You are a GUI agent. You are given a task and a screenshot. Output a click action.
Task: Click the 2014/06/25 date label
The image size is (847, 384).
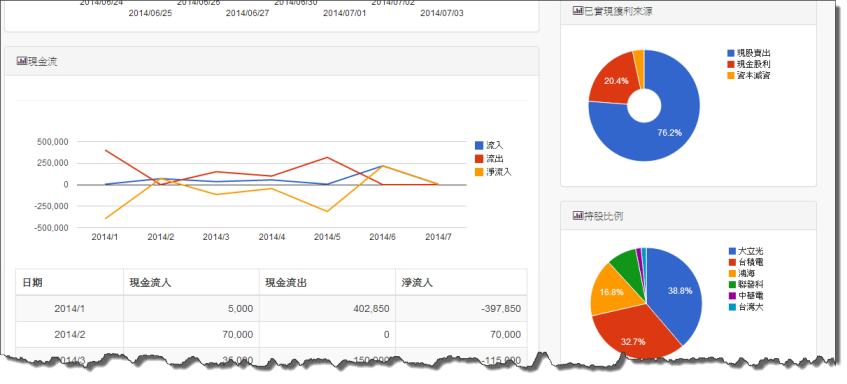(x=150, y=13)
